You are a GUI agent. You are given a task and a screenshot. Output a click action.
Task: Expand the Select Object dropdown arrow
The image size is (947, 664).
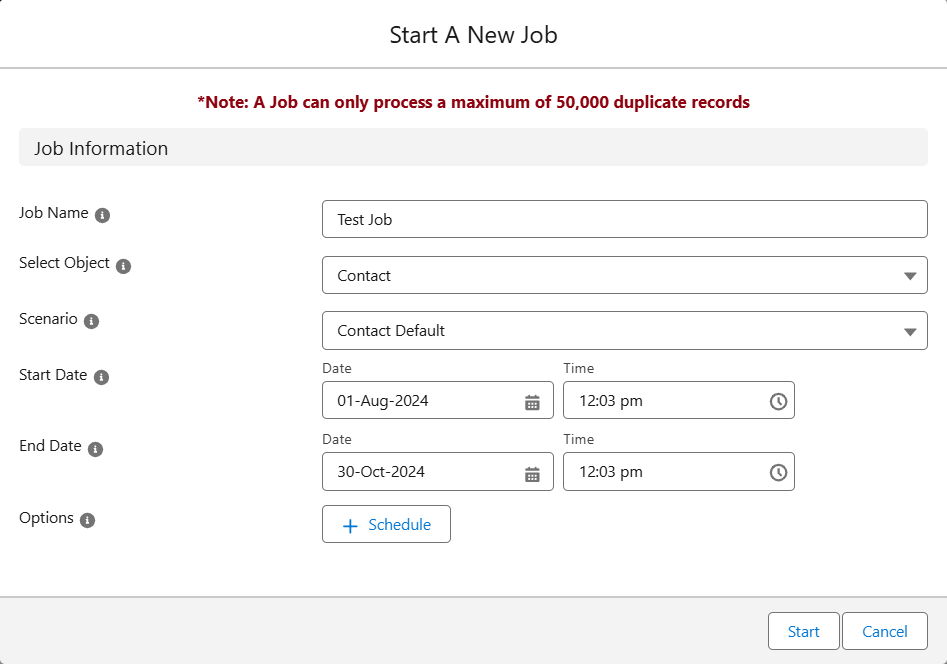tap(910, 276)
